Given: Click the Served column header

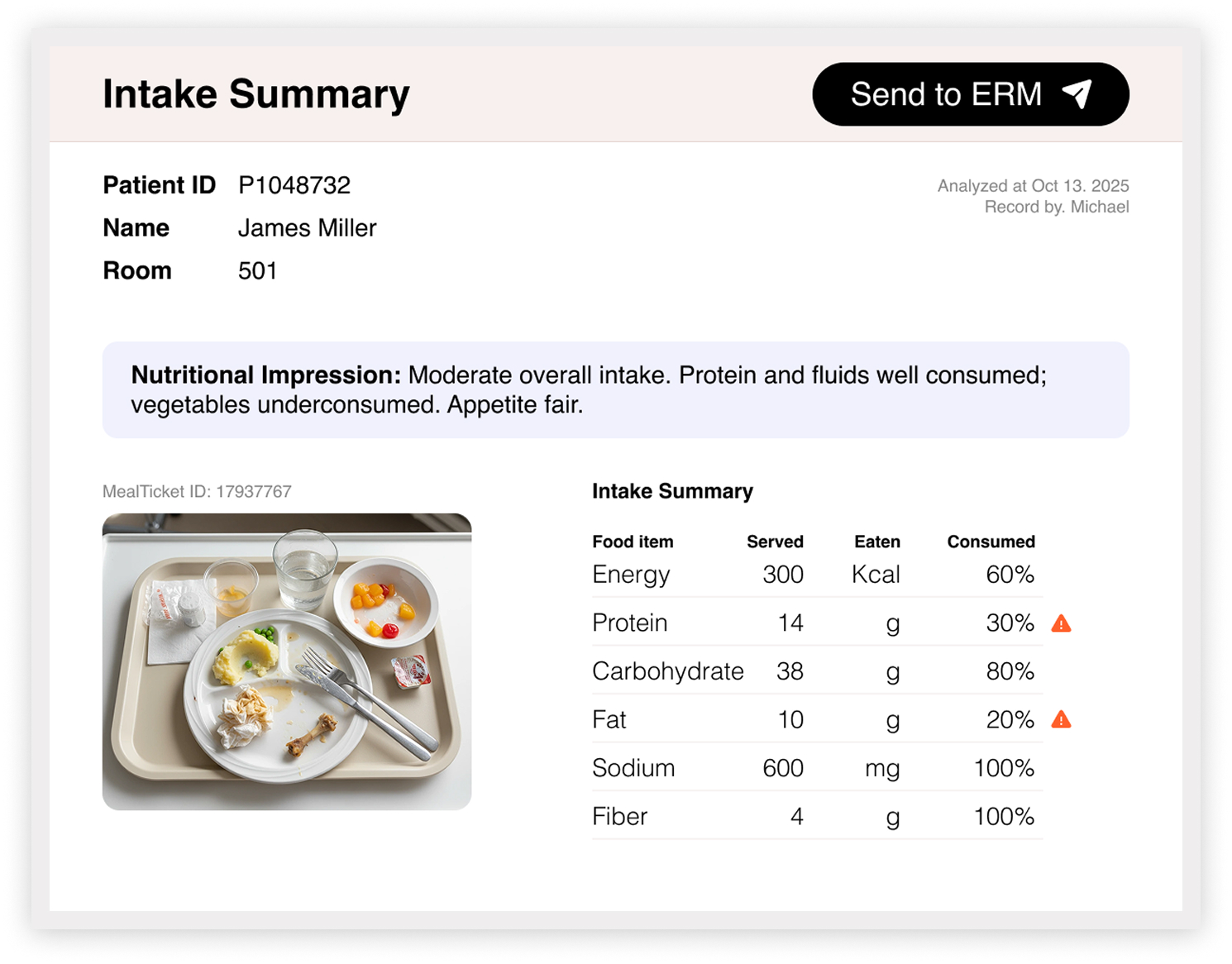Looking at the screenshot, I should pos(775,542).
